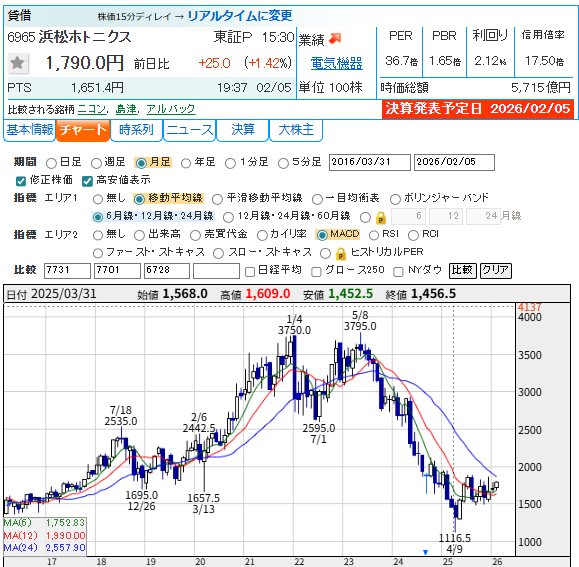Click the blue triangle marker on chart axis
Viewport: 579px width, 567px height.
[425, 552]
